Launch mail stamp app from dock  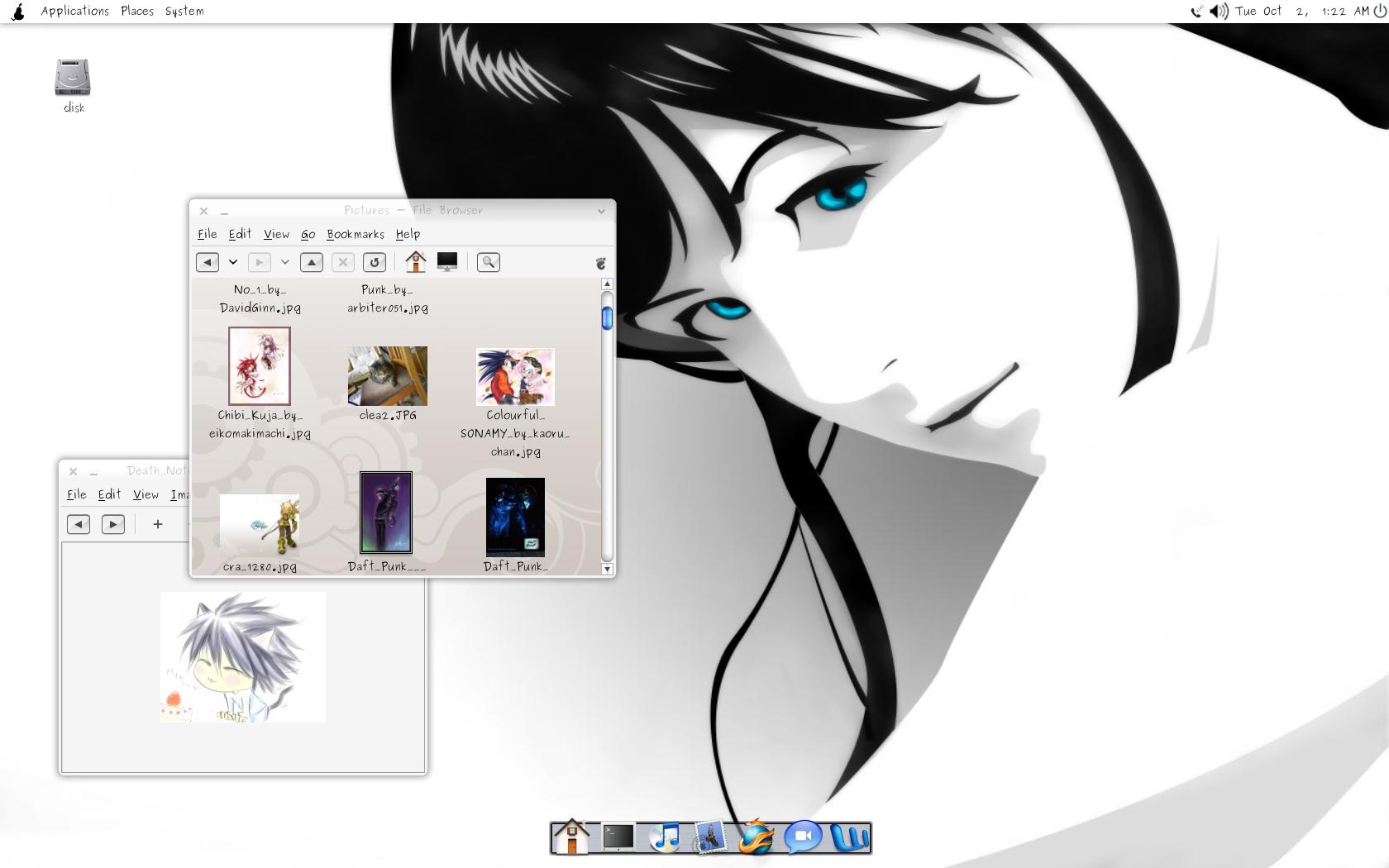coord(709,837)
